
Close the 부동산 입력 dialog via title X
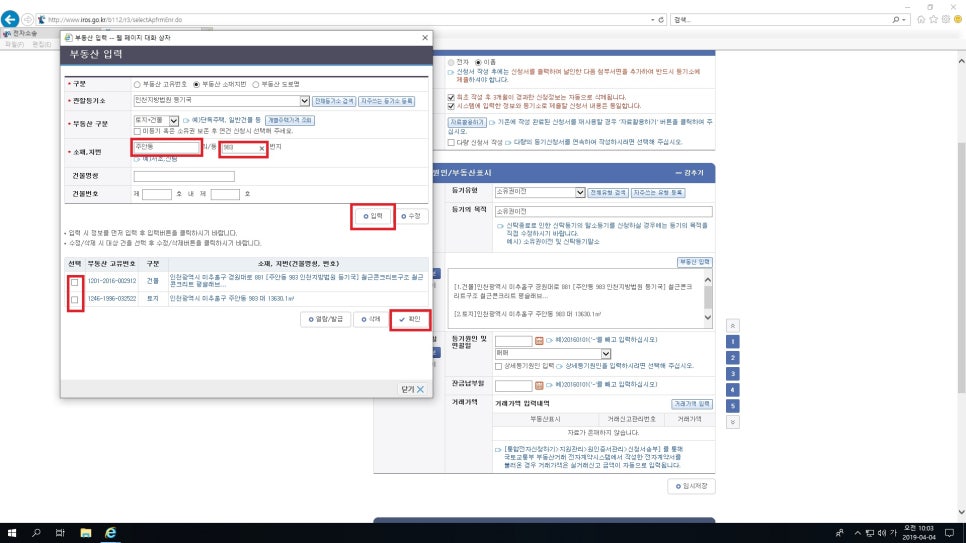point(424,38)
